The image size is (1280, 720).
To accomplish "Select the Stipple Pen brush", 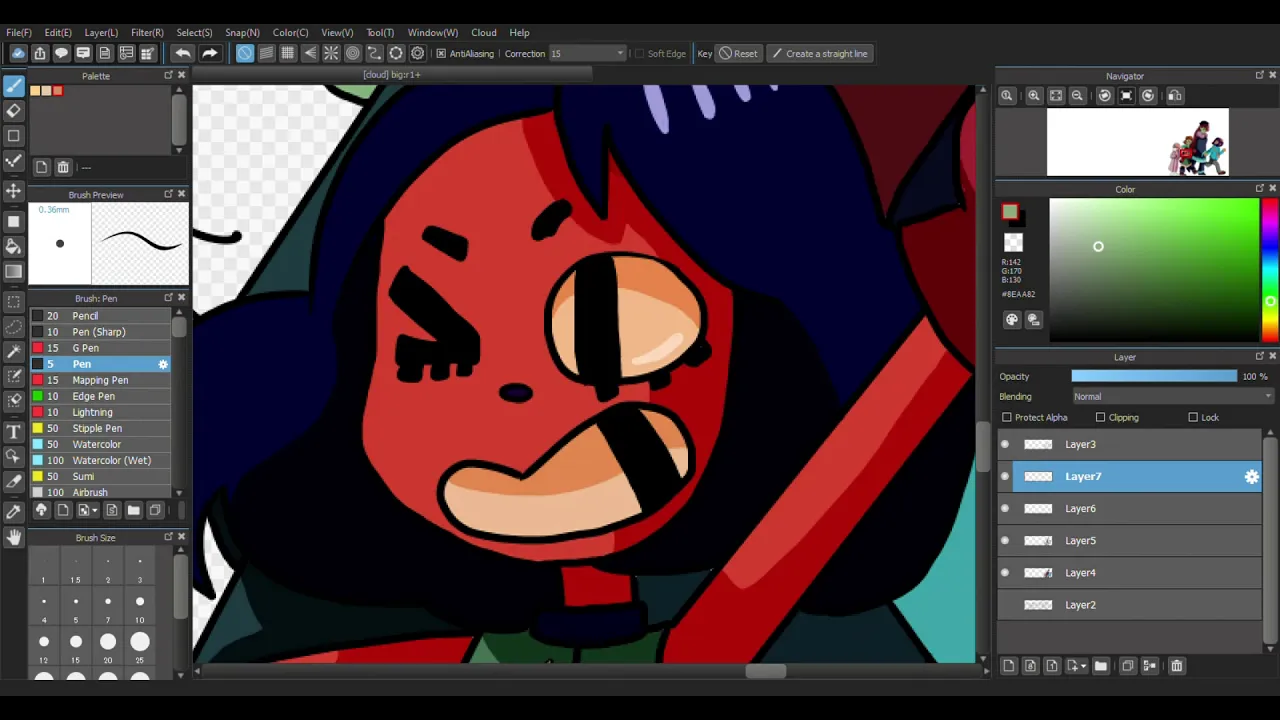I will pyautogui.click(x=100, y=428).
